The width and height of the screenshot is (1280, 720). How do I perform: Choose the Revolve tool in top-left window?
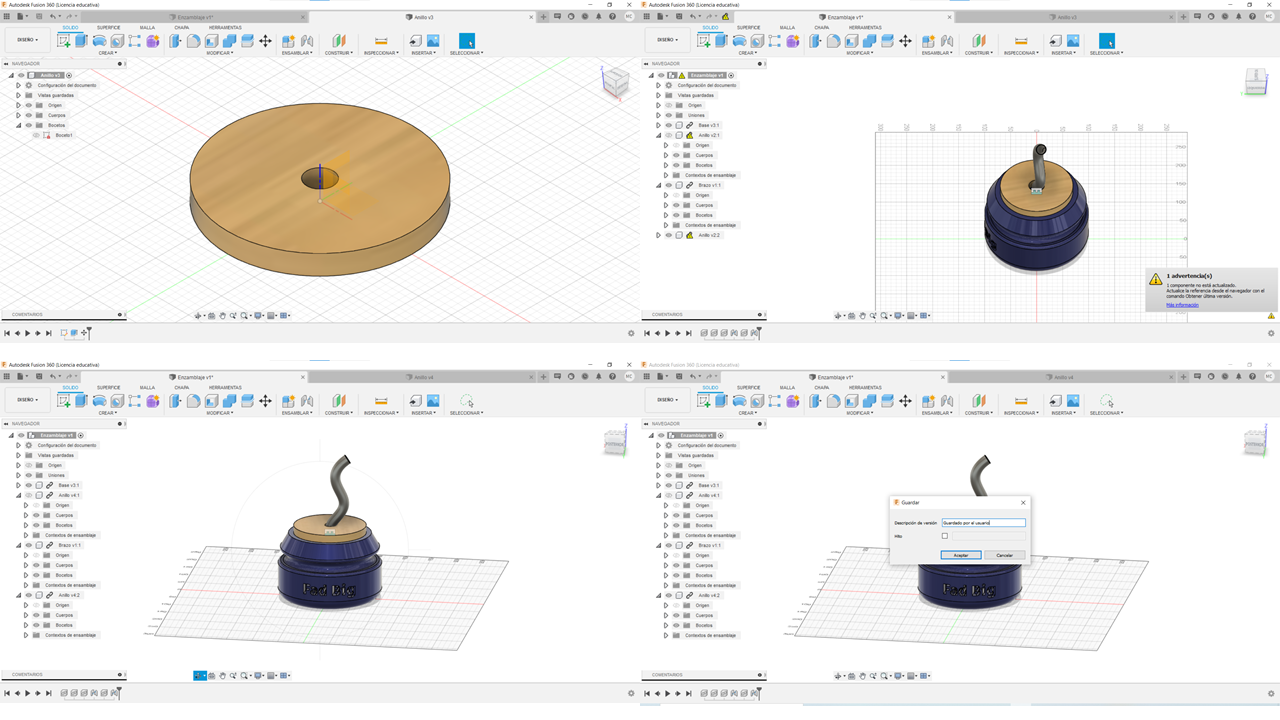99,41
